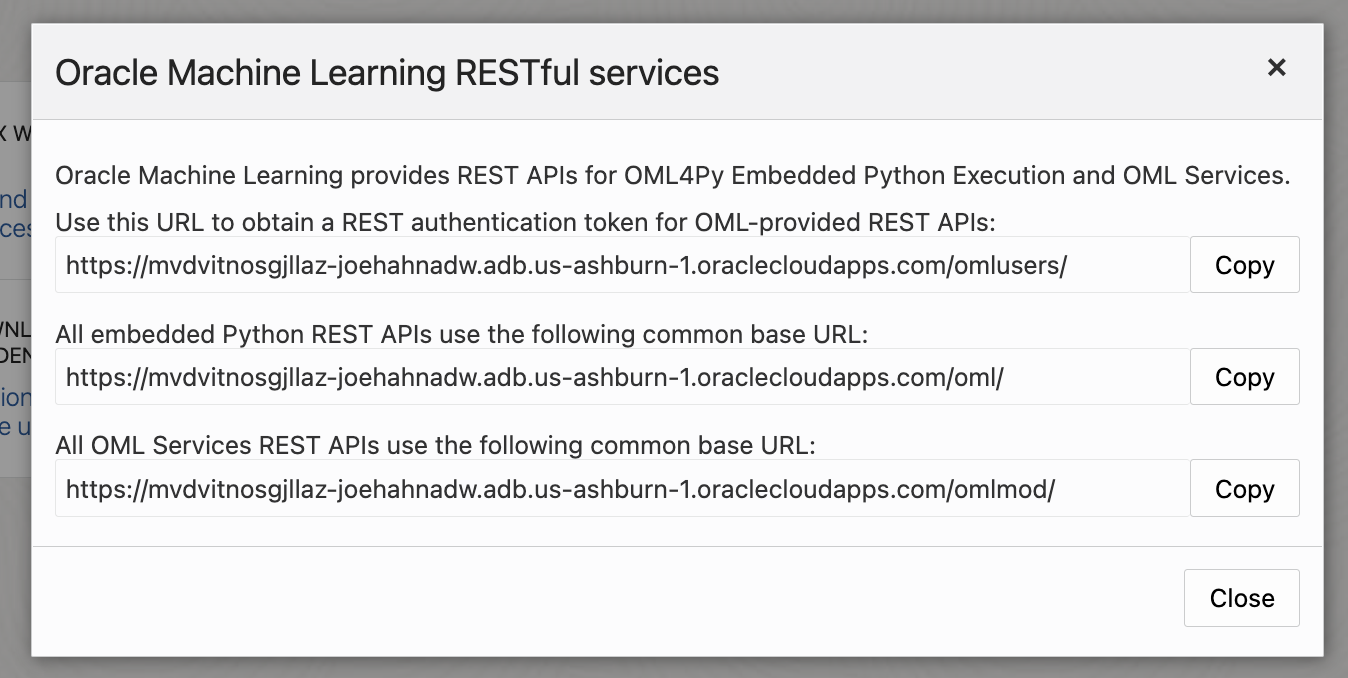This screenshot has height=678, width=1348.
Task: Click the 'All embedded Python REST APIs' label
Action: pyautogui.click(x=461, y=334)
